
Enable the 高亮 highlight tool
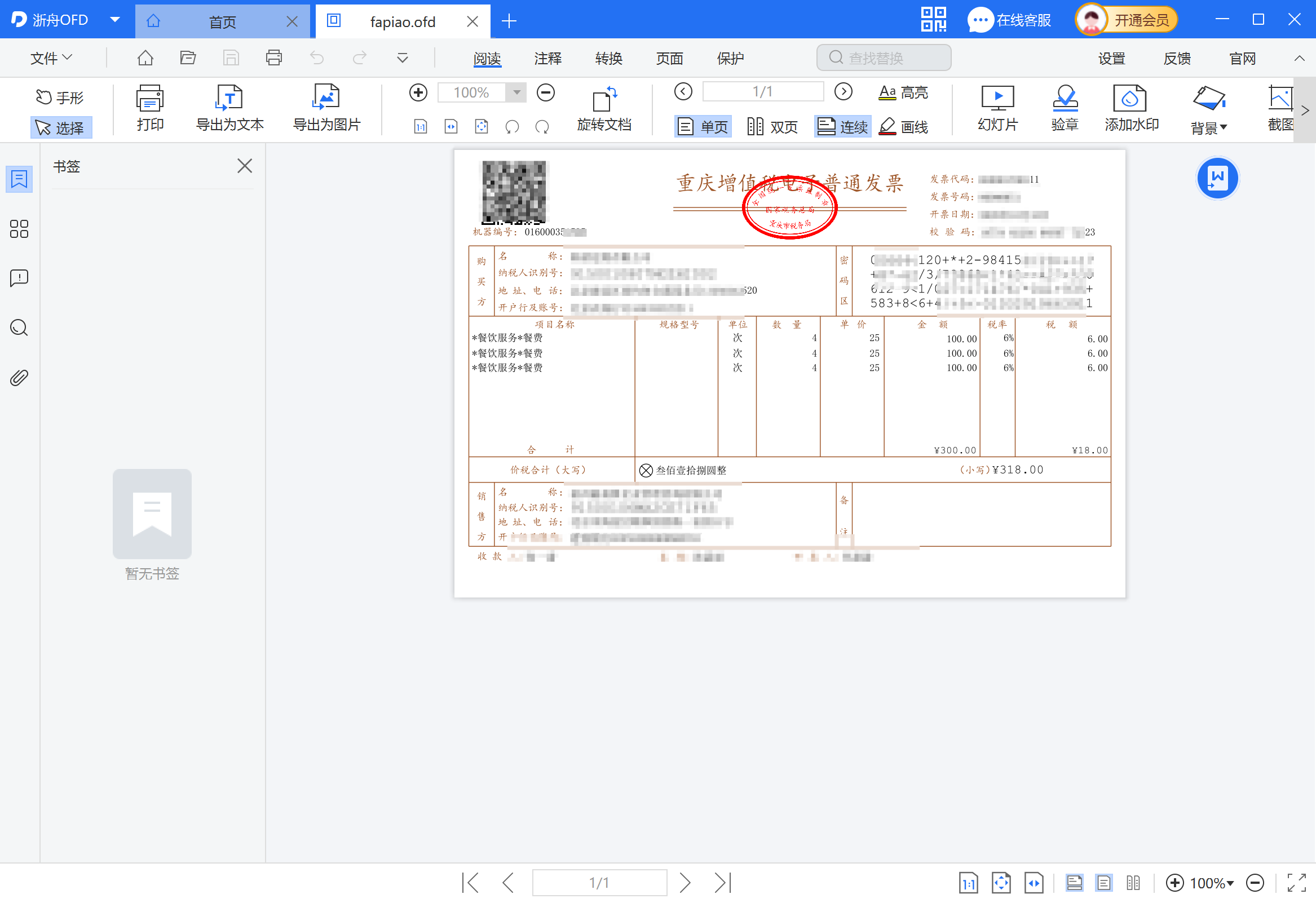903,92
